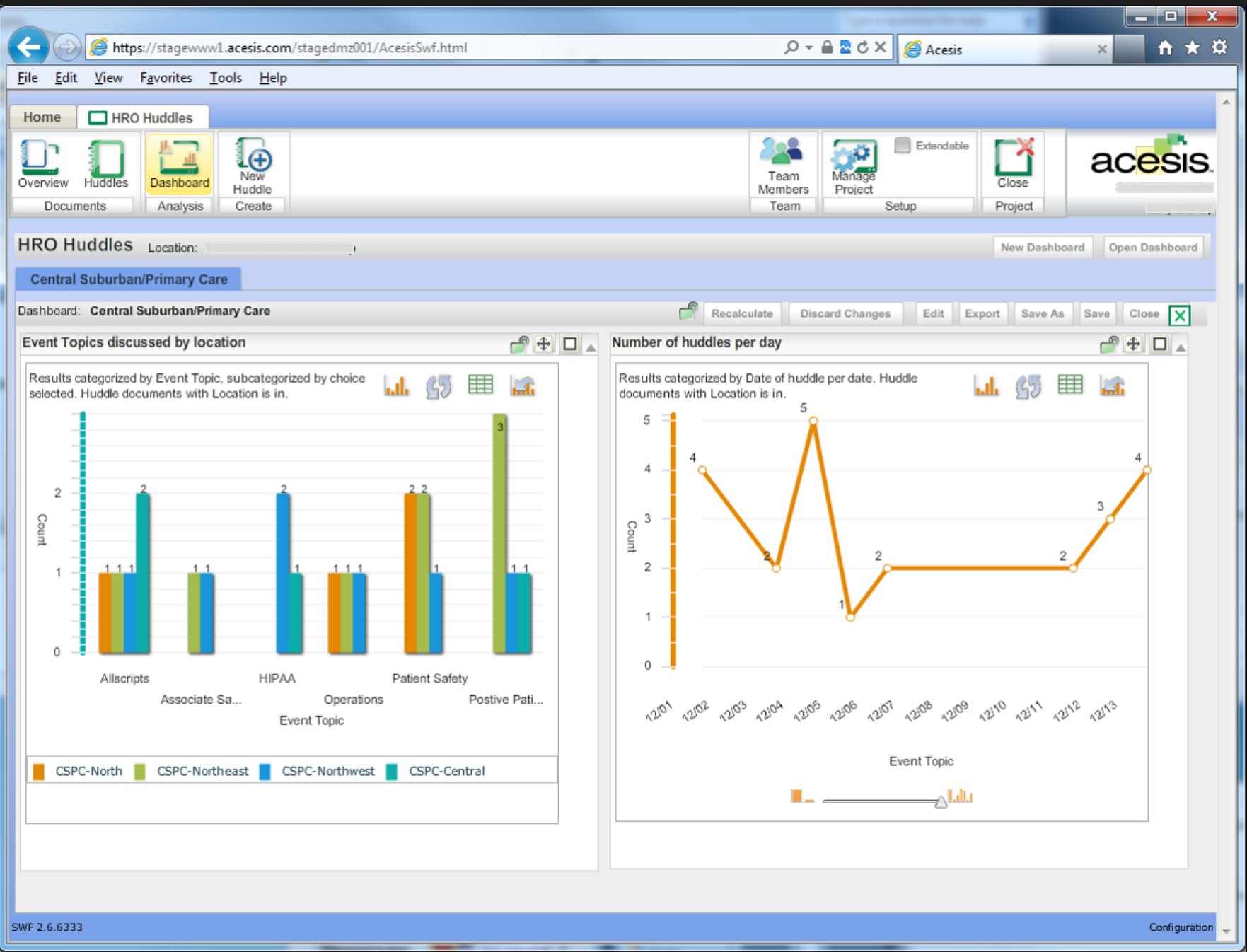The image size is (1247, 952).
Task: Toggle CSPC-Northwest legend swatch
Action: pyautogui.click(x=265, y=772)
